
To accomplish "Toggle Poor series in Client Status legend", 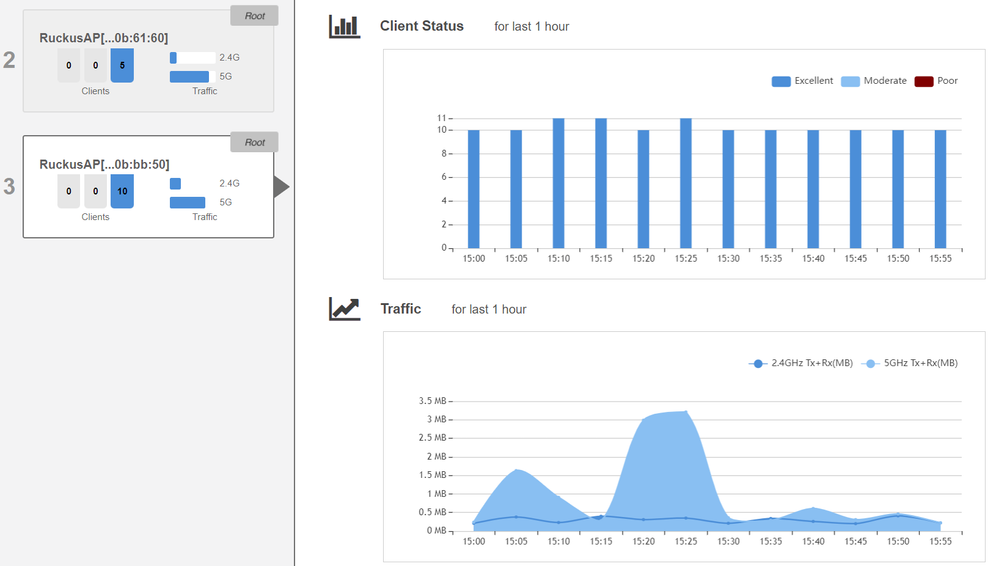I will 936,81.
